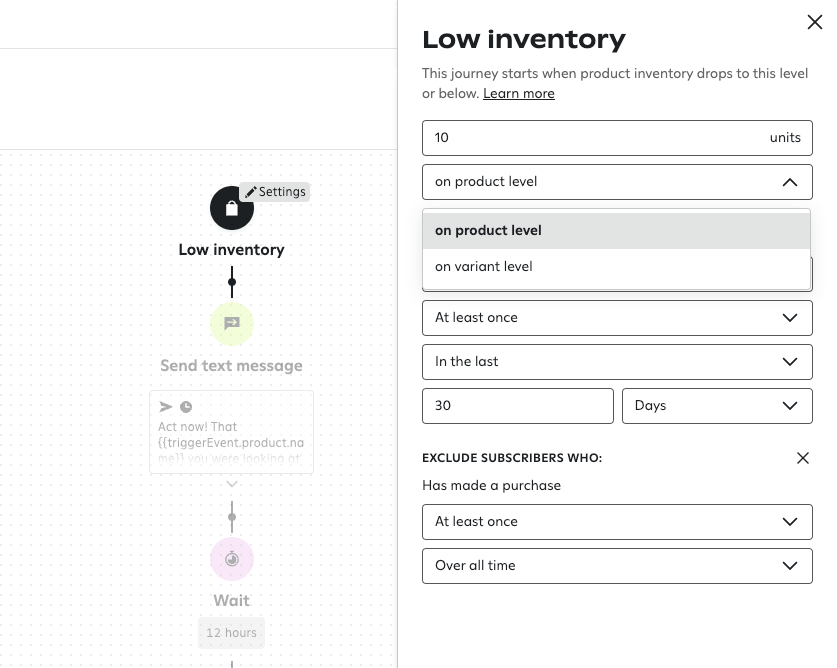Click the 12 hours wait label

tap(231, 633)
